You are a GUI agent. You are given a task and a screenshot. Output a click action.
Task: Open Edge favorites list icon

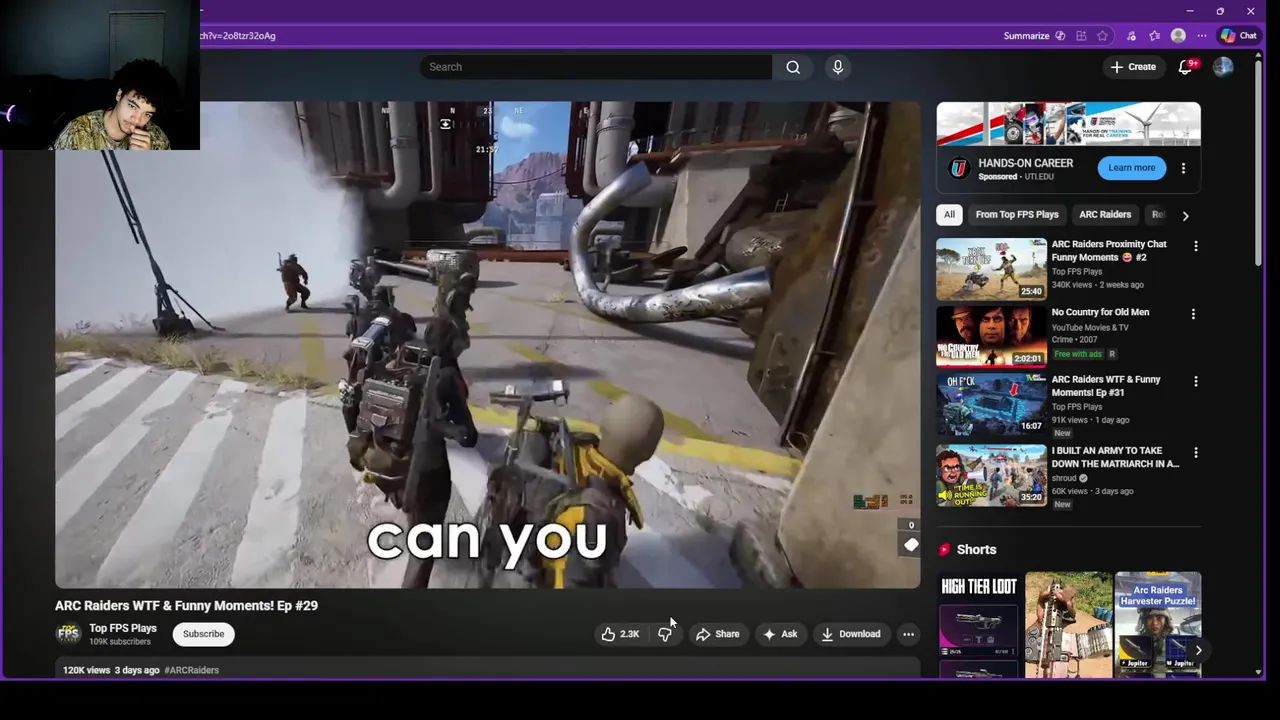click(1155, 36)
